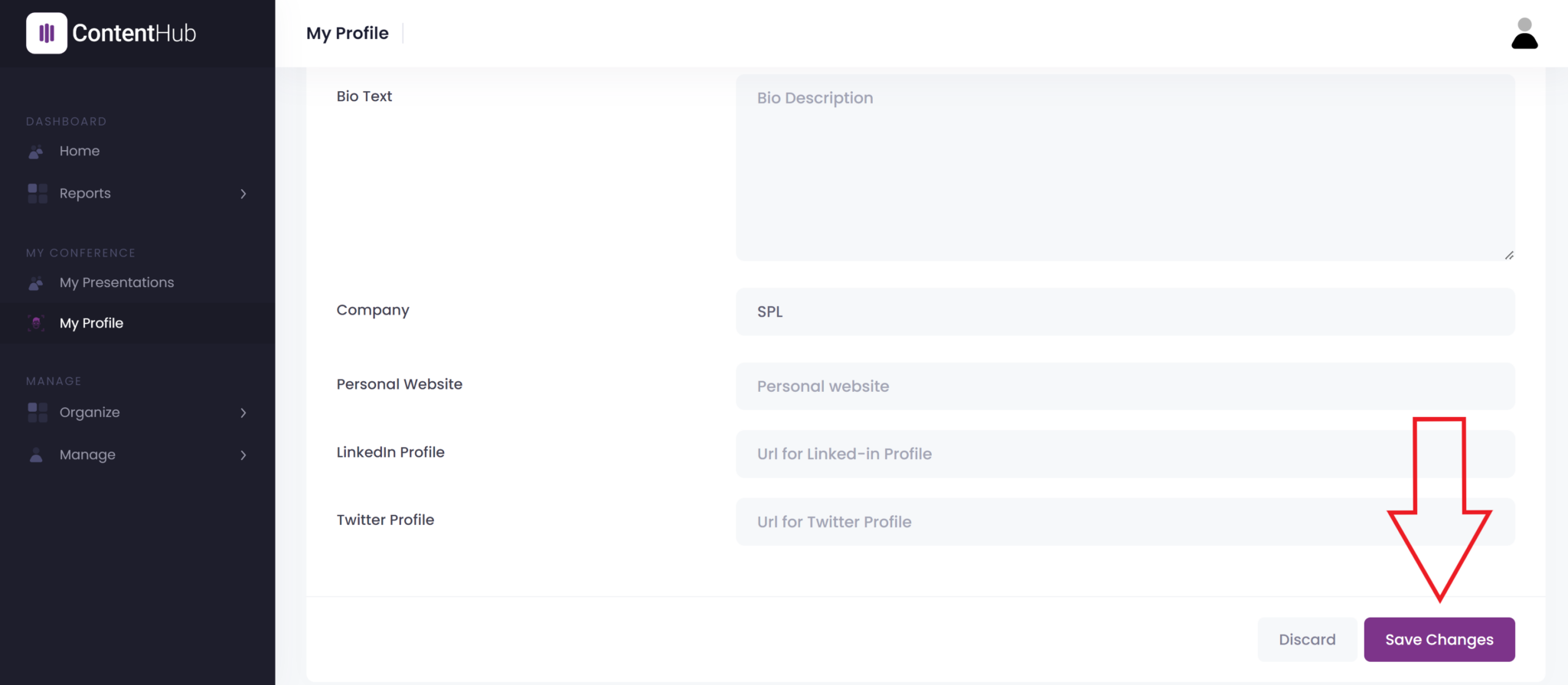Click the Organize grid icon
1568x685 pixels.
(38, 413)
